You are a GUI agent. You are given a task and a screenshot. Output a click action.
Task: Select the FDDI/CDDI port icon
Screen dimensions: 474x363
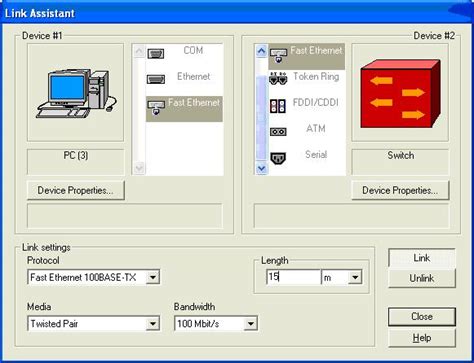tap(278, 106)
